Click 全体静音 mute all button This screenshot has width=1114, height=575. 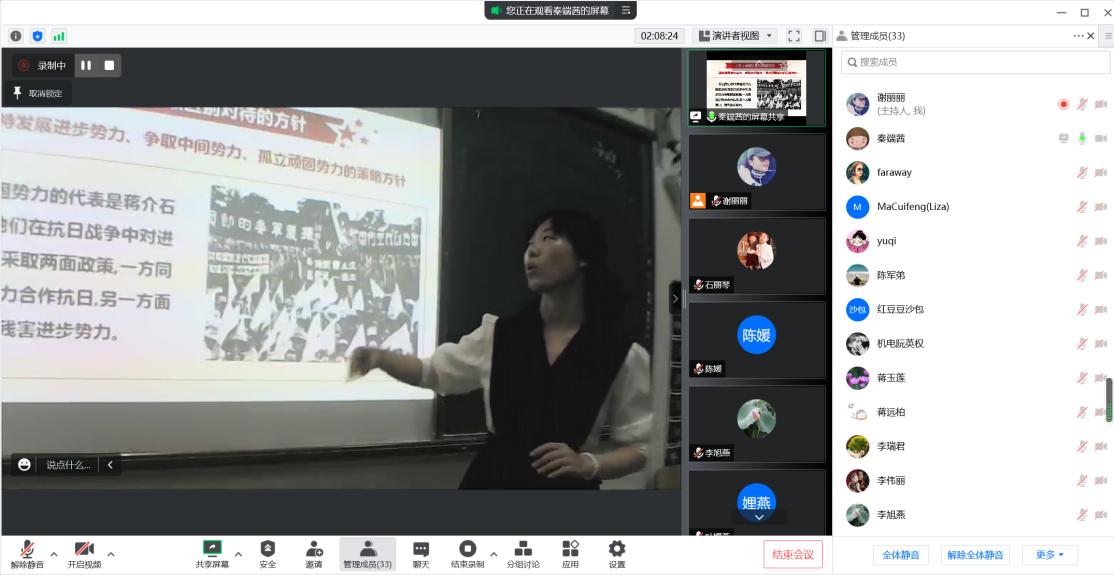tap(901, 555)
